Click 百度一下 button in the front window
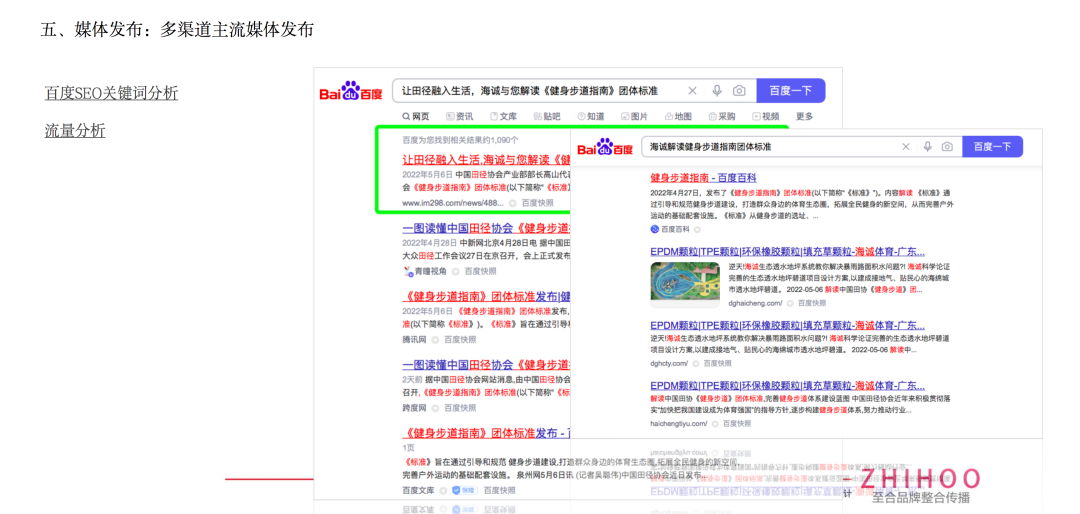Viewport: 1080px width, 514px height. (993, 147)
